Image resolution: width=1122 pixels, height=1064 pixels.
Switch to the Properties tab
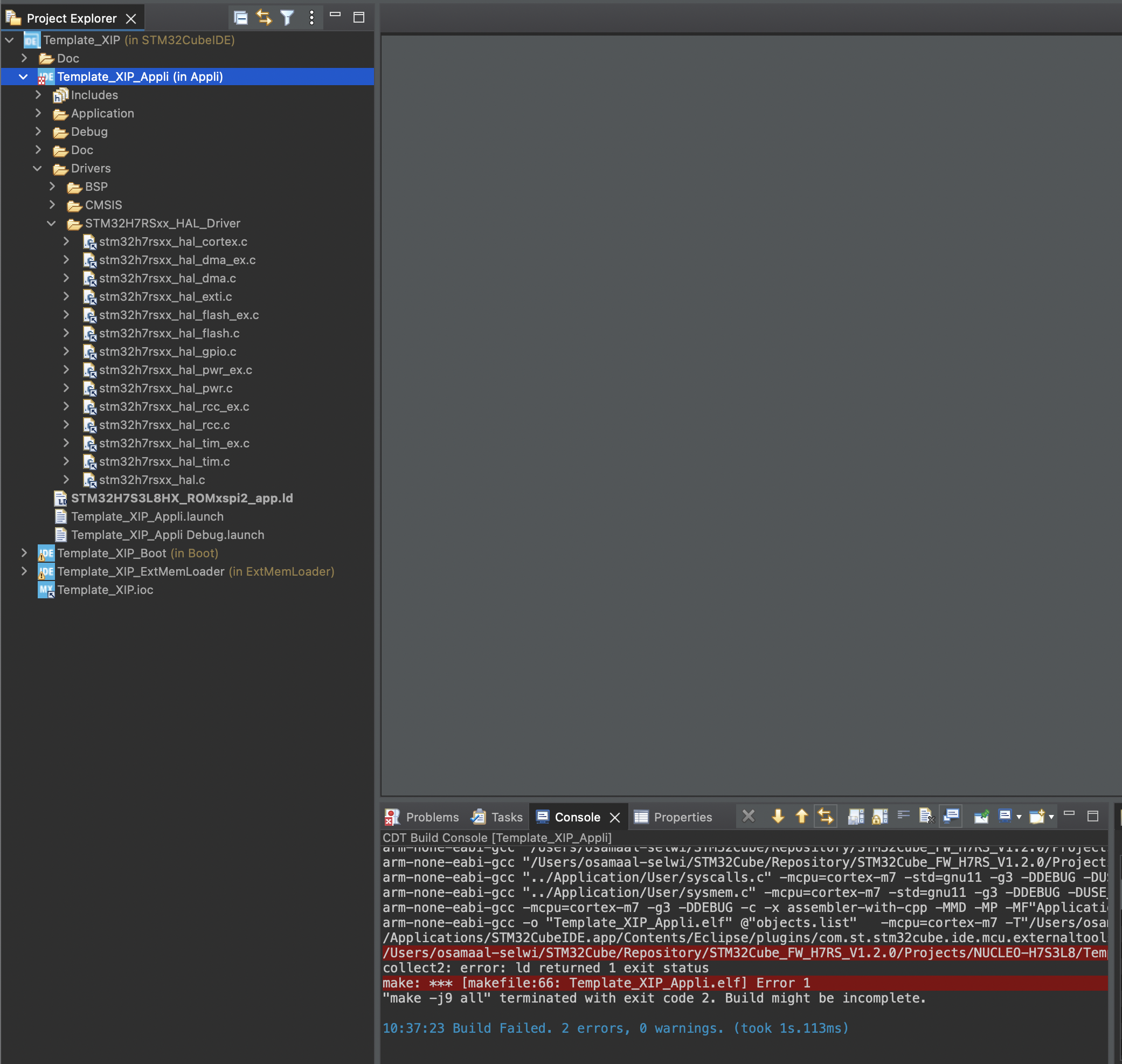tap(682, 817)
